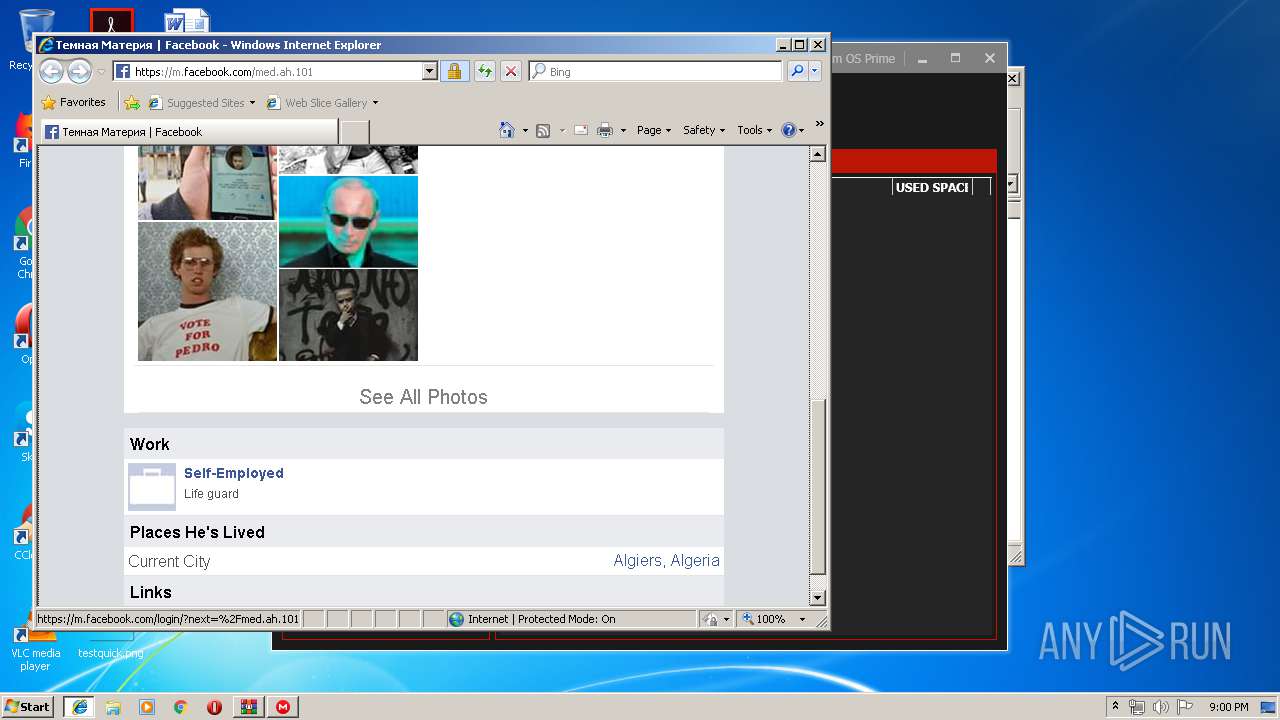
Task: Open the Page menu
Action: tap(654, 130)
